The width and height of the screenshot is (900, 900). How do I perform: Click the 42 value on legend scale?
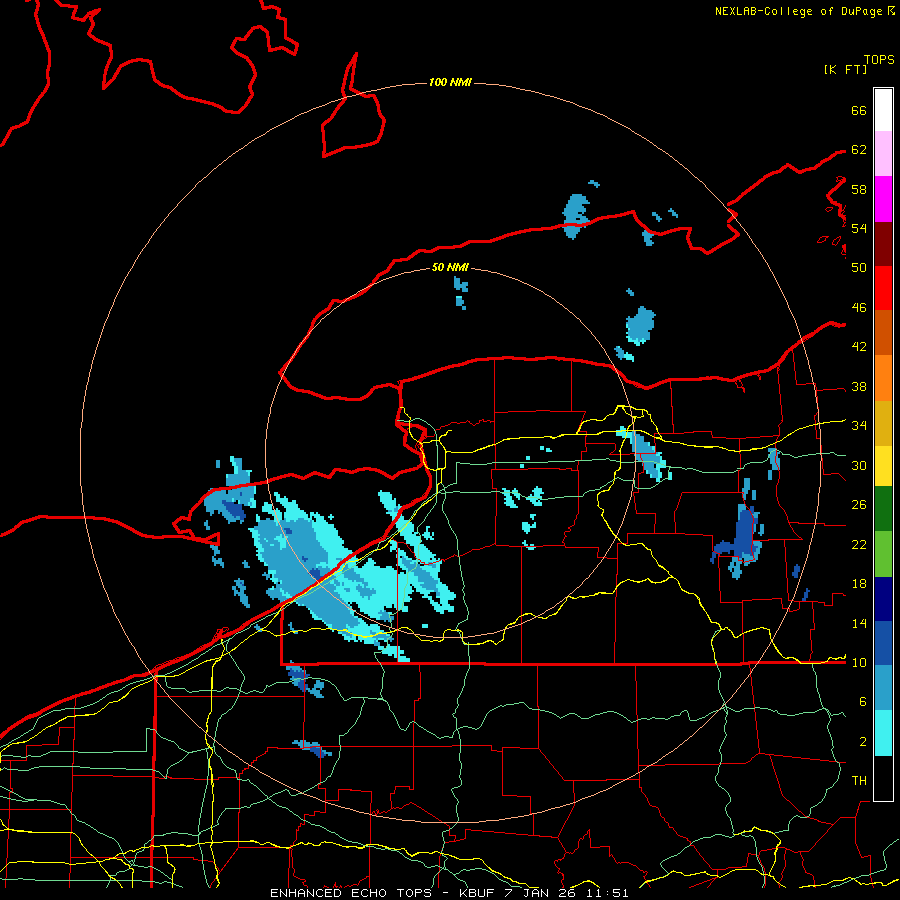[x=859, y=347]
